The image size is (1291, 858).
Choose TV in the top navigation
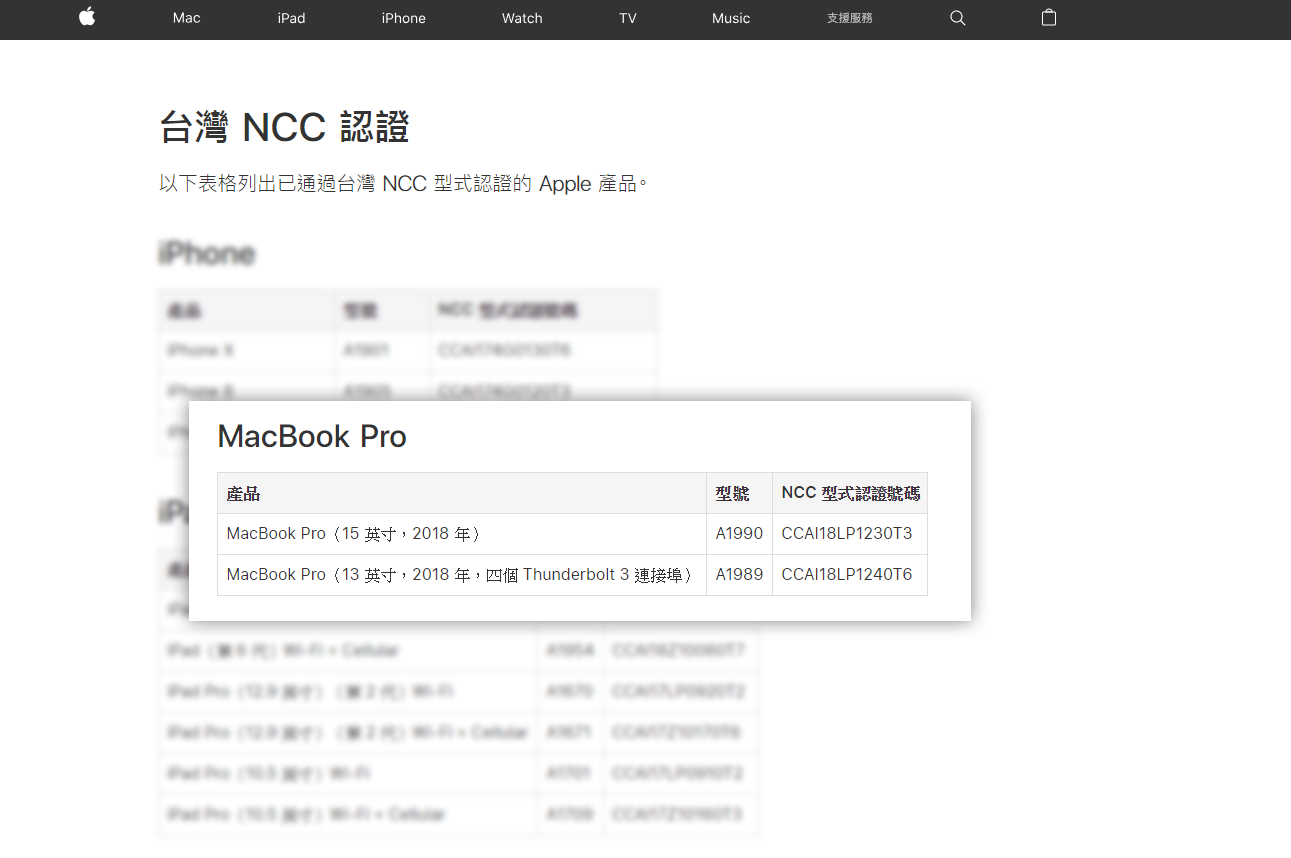628,18
